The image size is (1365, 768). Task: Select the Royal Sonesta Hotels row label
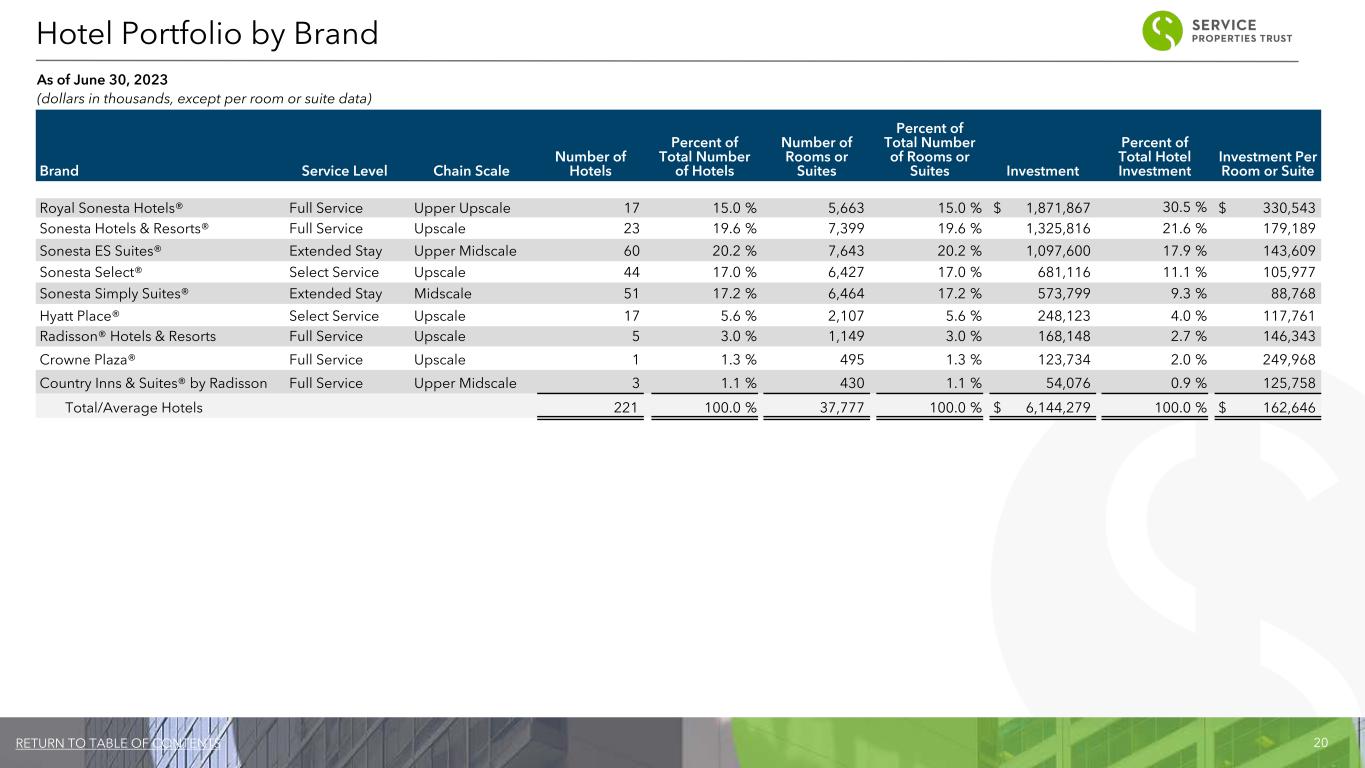111,208
